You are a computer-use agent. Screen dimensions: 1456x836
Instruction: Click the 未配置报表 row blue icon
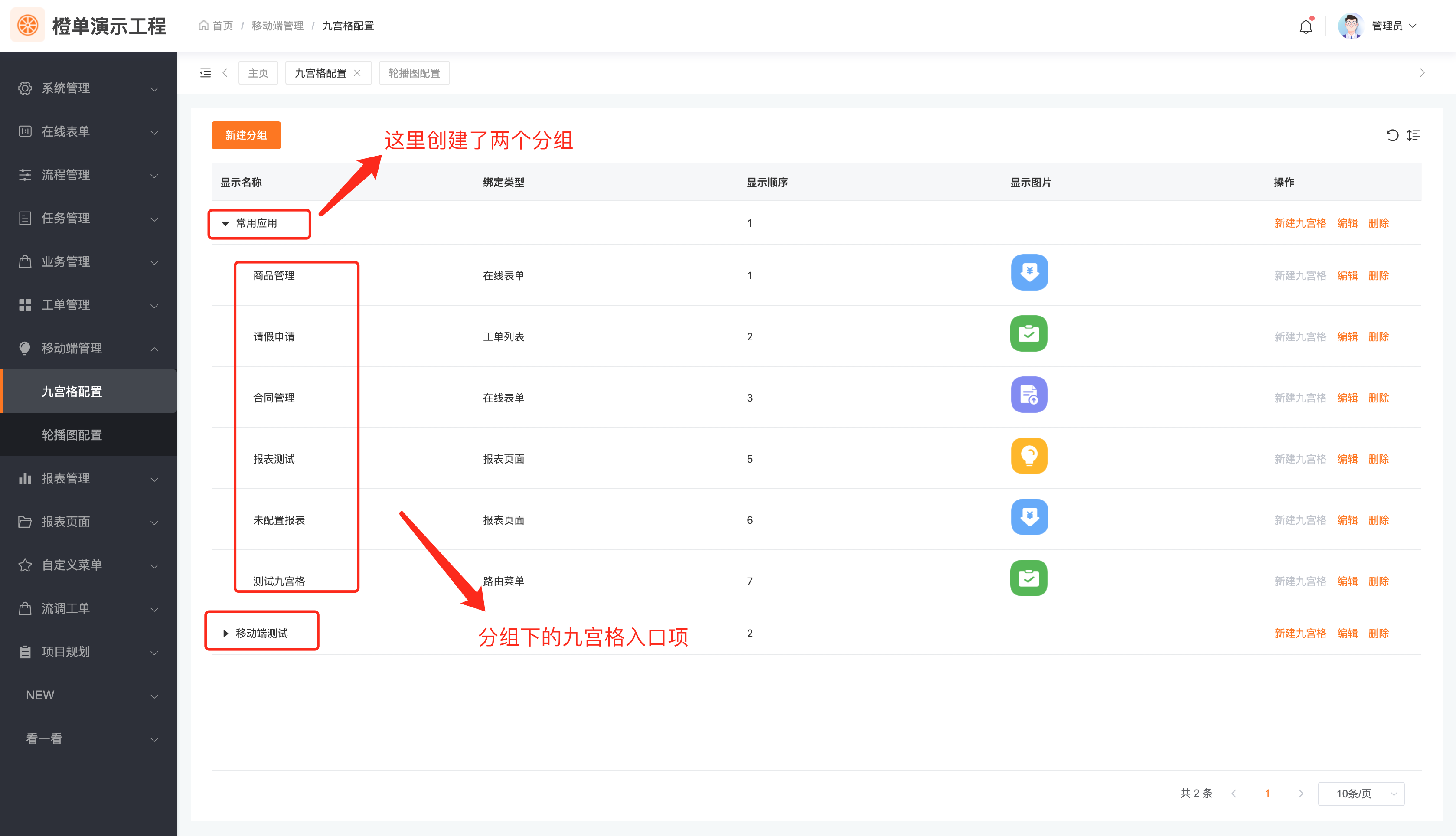point(1029,517)
